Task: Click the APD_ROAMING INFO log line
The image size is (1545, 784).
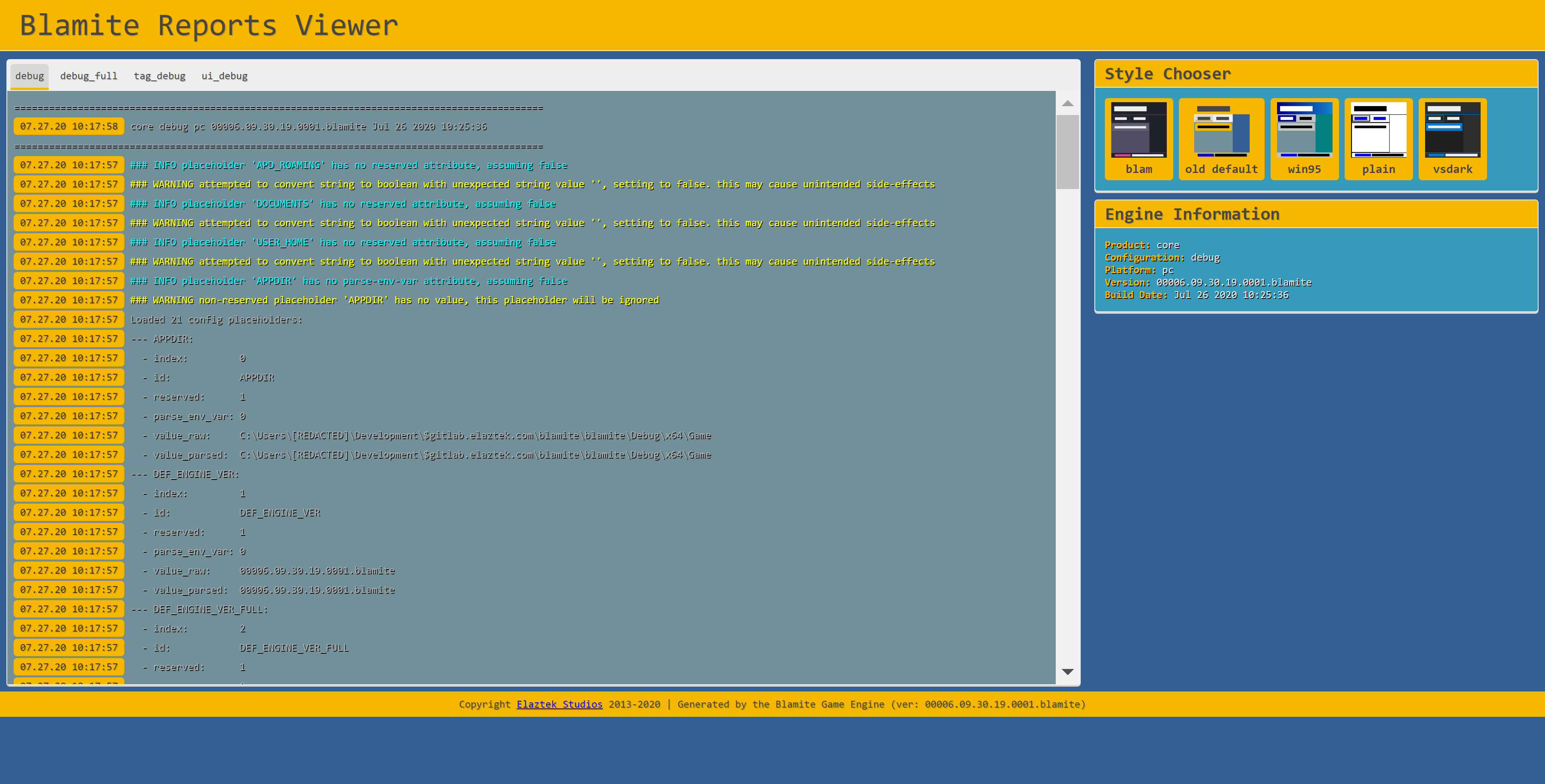Action: point(348,165)
